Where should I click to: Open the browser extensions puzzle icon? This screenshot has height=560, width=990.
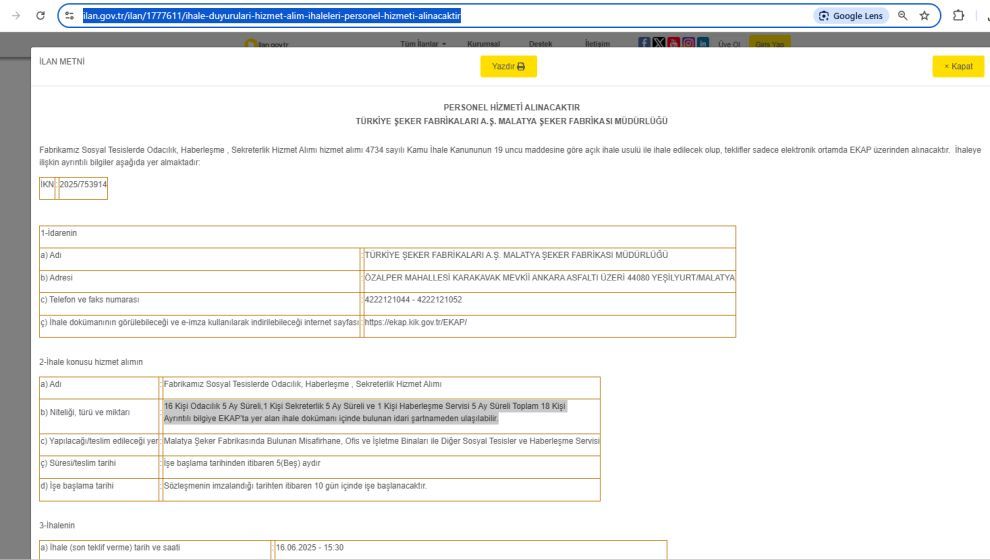(x=958, y=16)
